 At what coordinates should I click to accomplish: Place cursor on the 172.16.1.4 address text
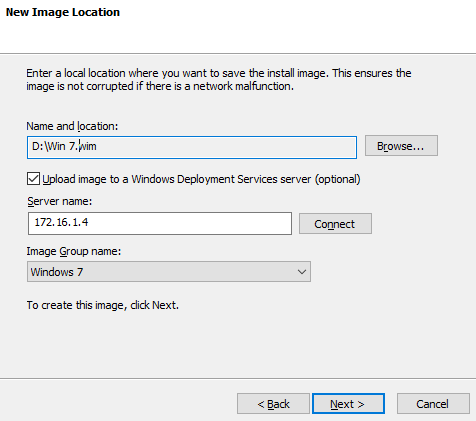pos(61,222)
